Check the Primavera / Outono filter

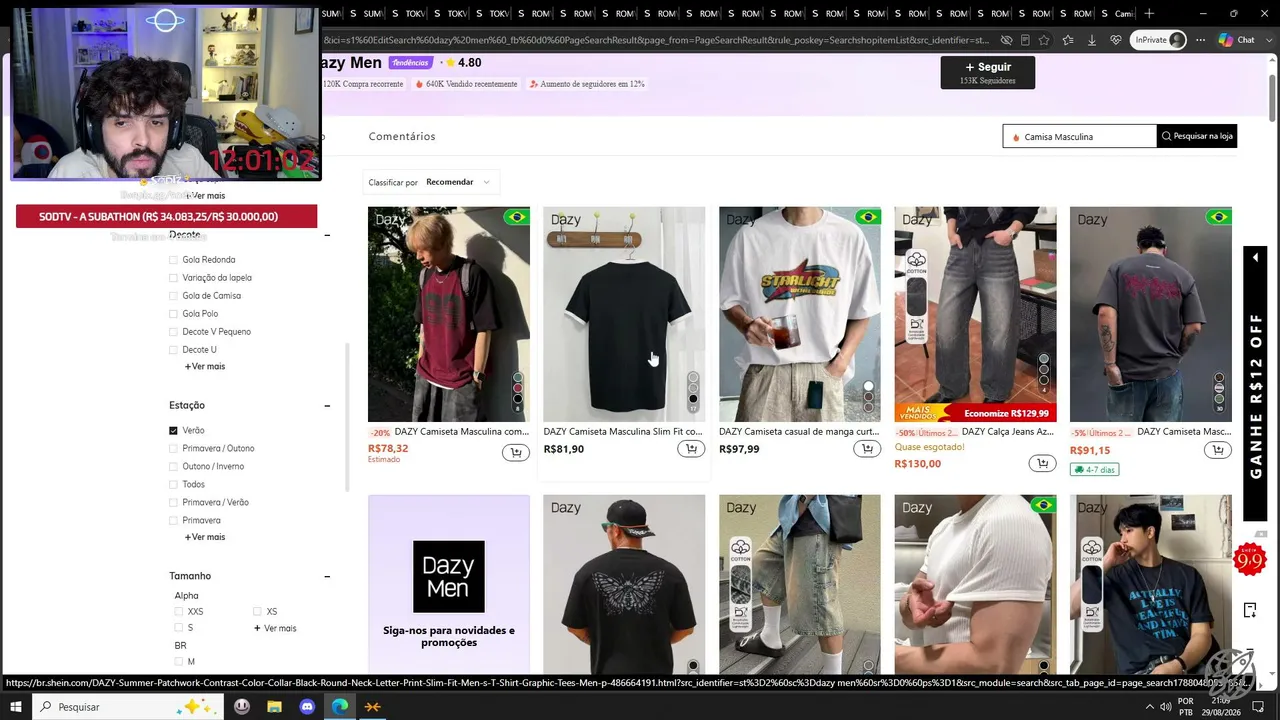173,449
